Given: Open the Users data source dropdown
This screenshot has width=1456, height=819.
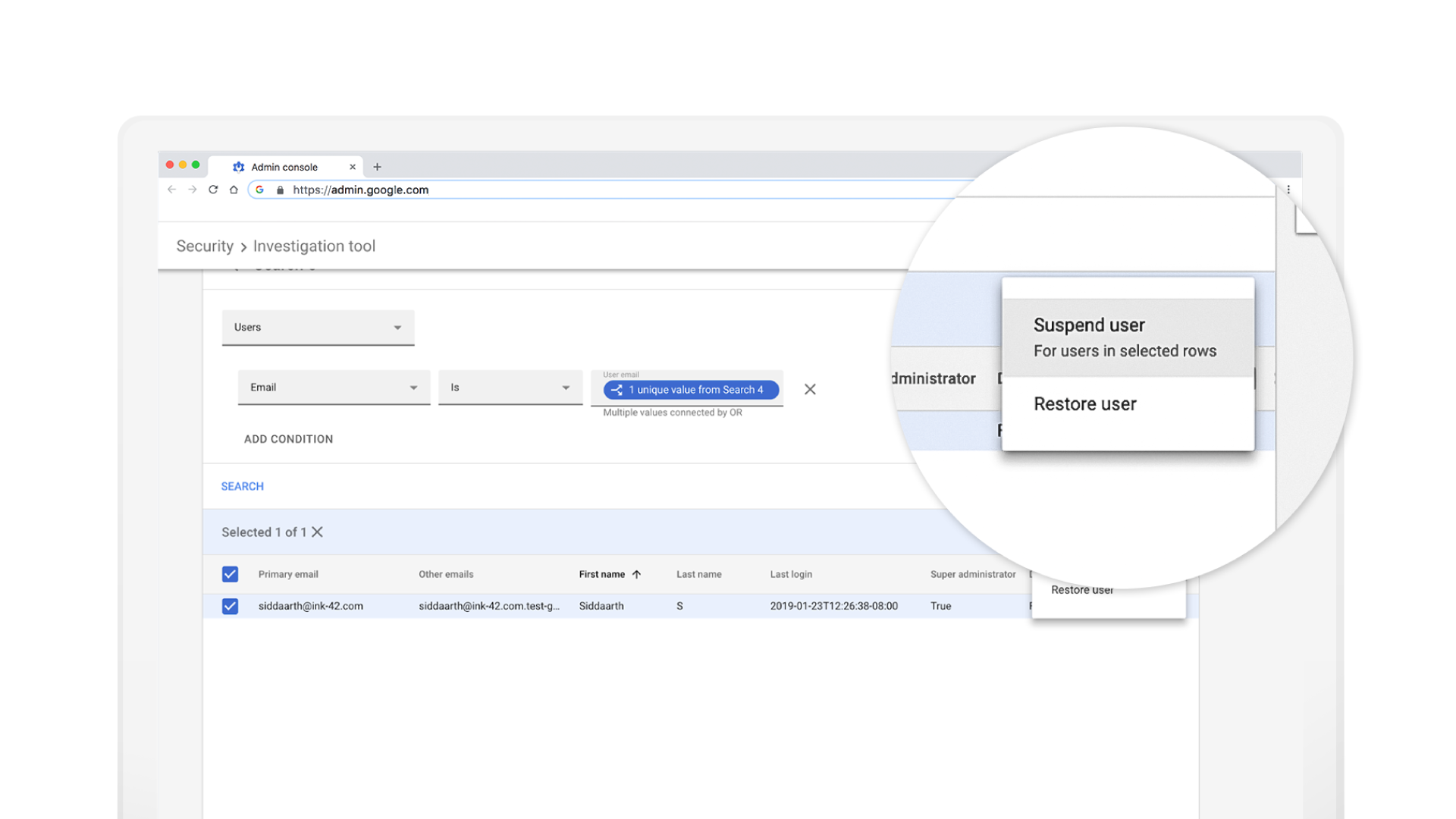Looking at the screenshot, I should point(318,328).
